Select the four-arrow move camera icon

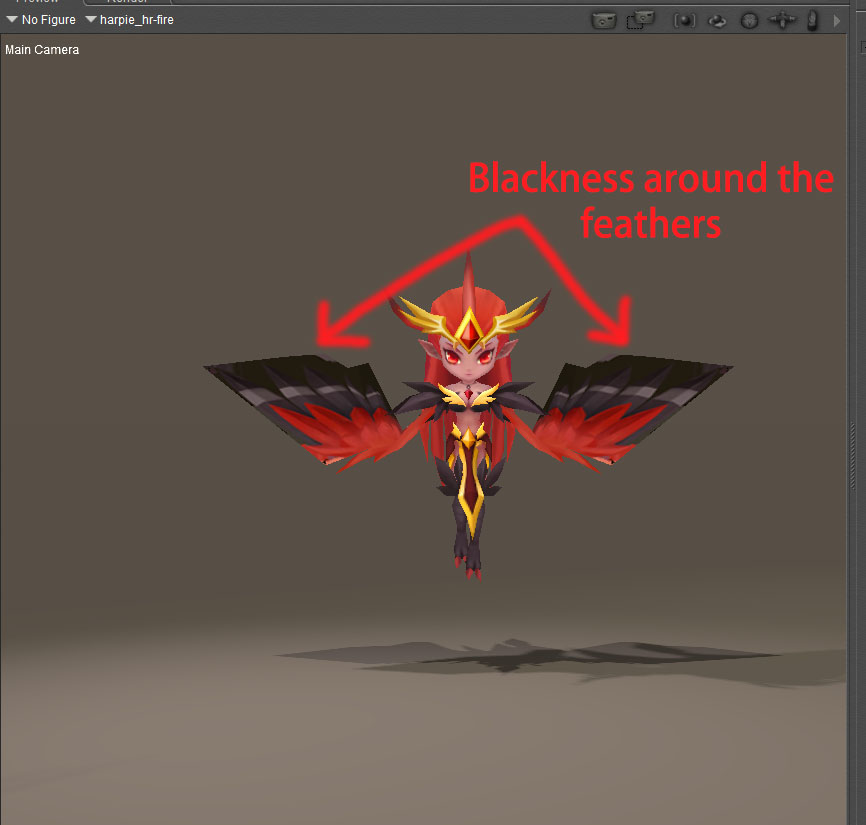pyautogui.click(x=782, y=20)
